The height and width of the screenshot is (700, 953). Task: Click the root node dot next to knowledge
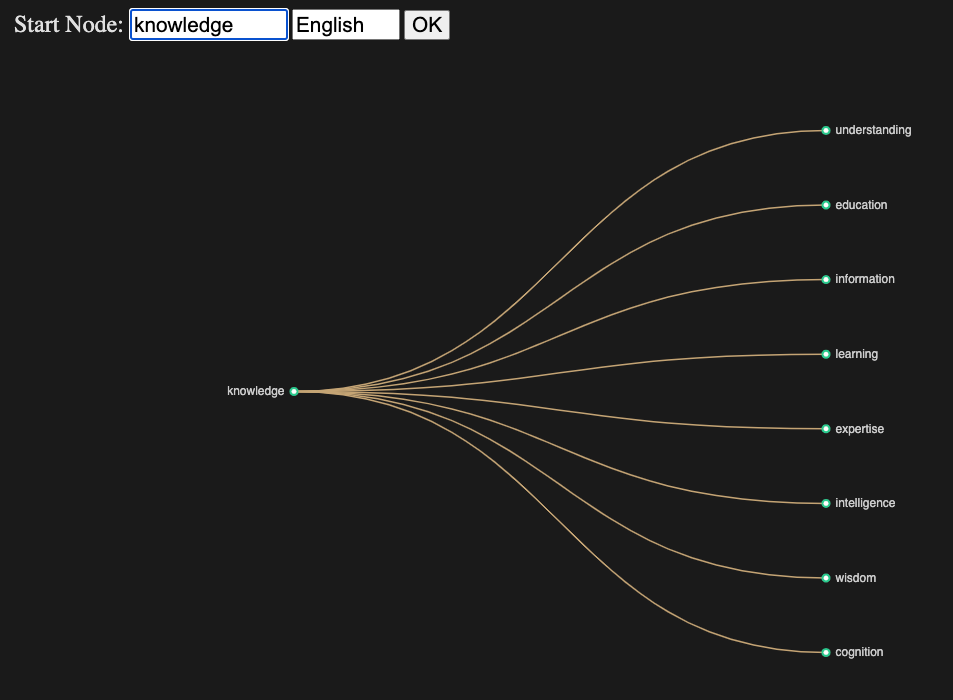pos(294,391)
